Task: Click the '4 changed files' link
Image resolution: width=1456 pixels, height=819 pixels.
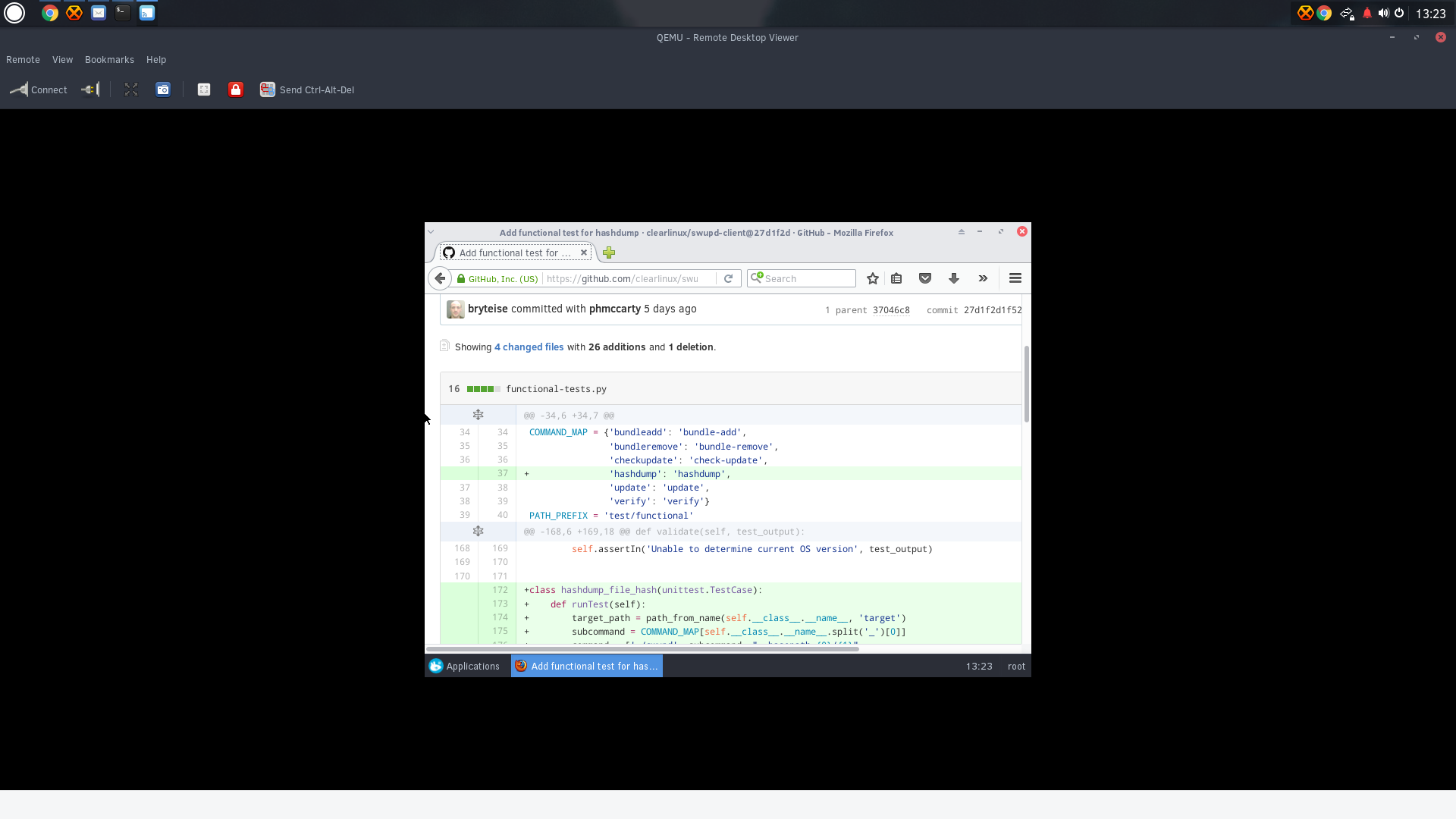Action: (x=529, y=347)
